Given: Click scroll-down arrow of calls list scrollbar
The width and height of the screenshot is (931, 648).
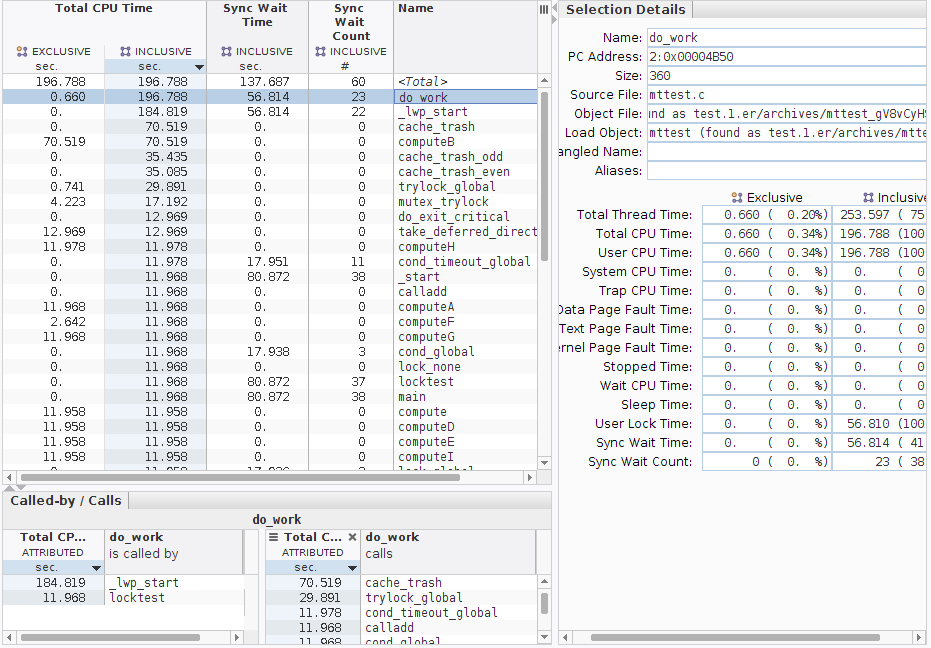Looking at the screenshot, I should click(x=544, y=637).
